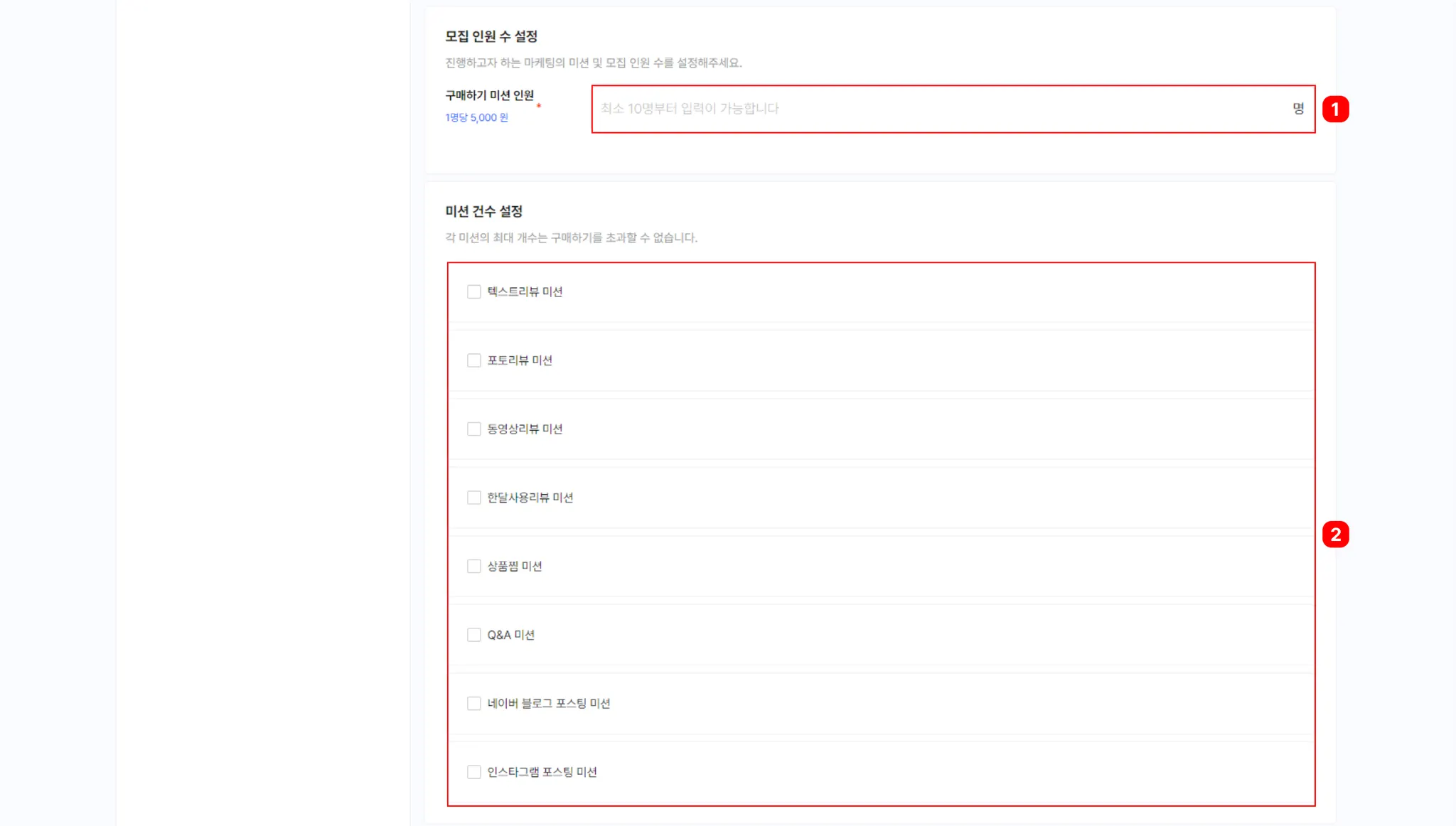Enable the 포토리뷰 미션 checkbox

coord(473,360)
